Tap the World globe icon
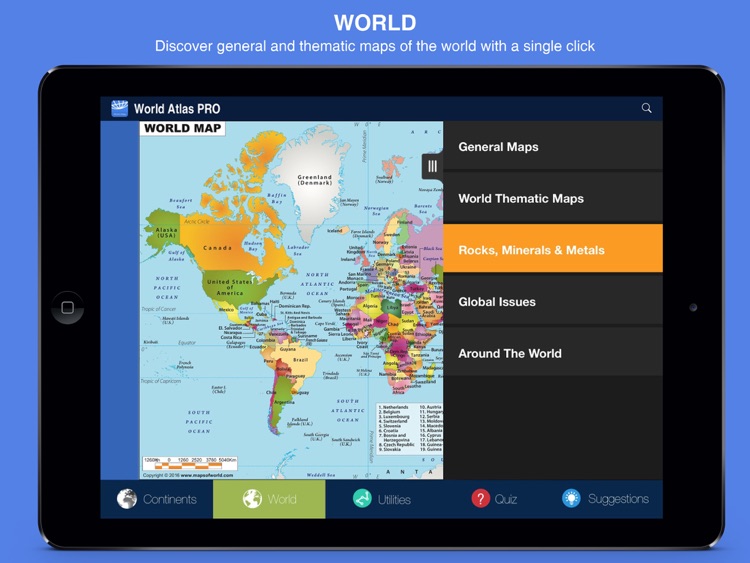The image size is (750, 563). pyautogui.click(x=252, y=499)
